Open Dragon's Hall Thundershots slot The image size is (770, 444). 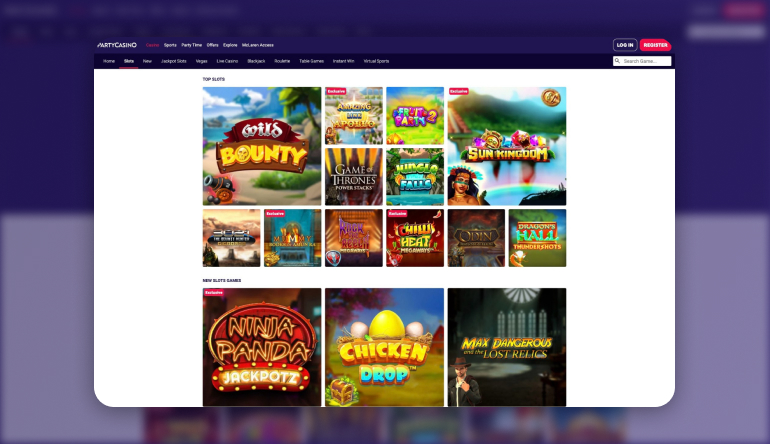tap(537, 238)
